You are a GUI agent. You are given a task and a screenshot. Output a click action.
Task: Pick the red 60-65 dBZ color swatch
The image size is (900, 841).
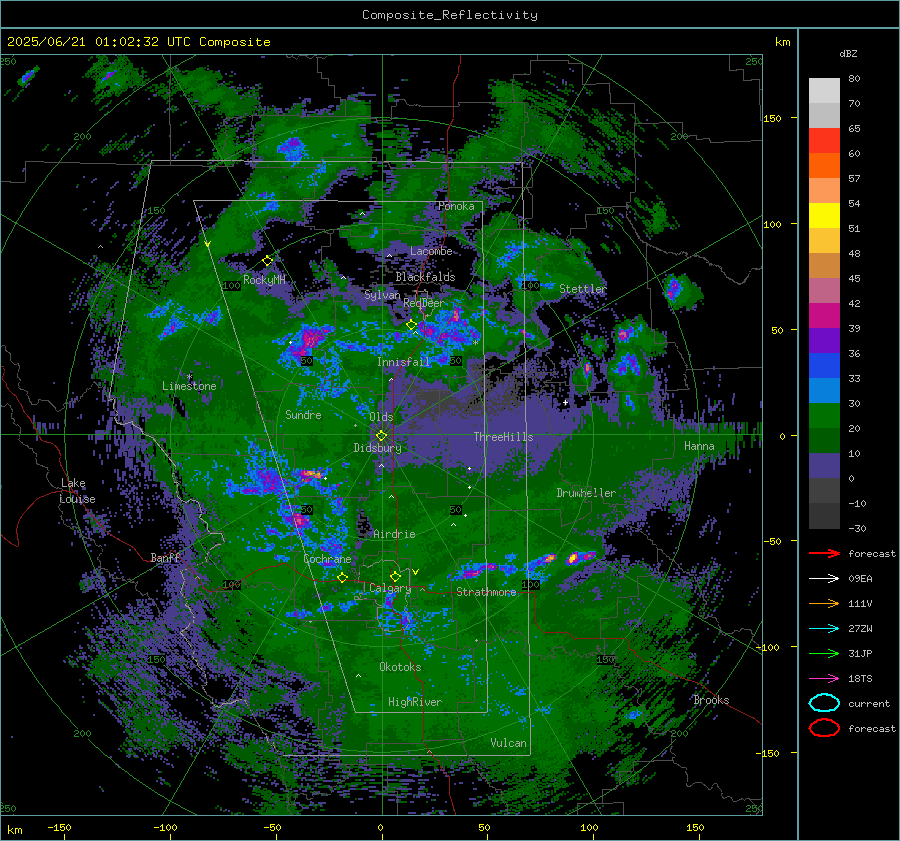click(824, 141)
